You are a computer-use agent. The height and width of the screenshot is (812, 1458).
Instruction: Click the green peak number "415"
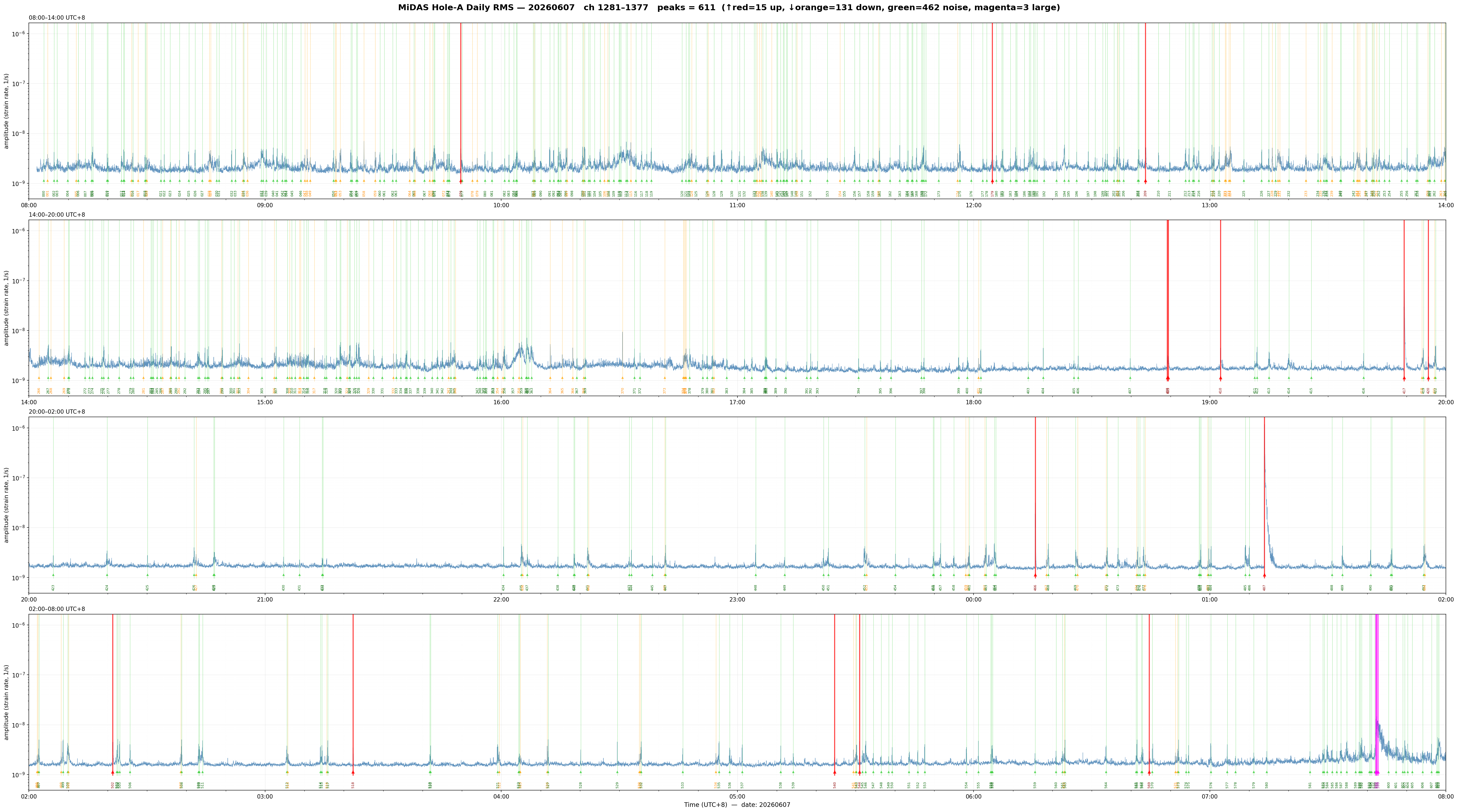[x=1311, y=391]
